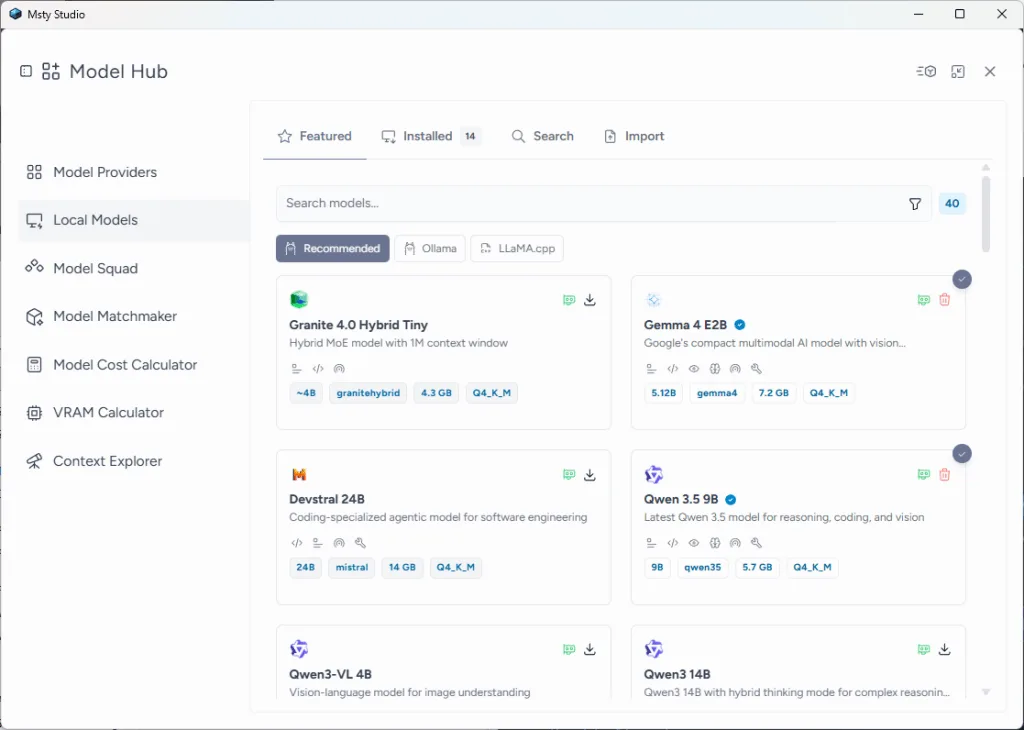
Task: Remove the installed Qwen 3.5 9B model
Action: point(944,475)
